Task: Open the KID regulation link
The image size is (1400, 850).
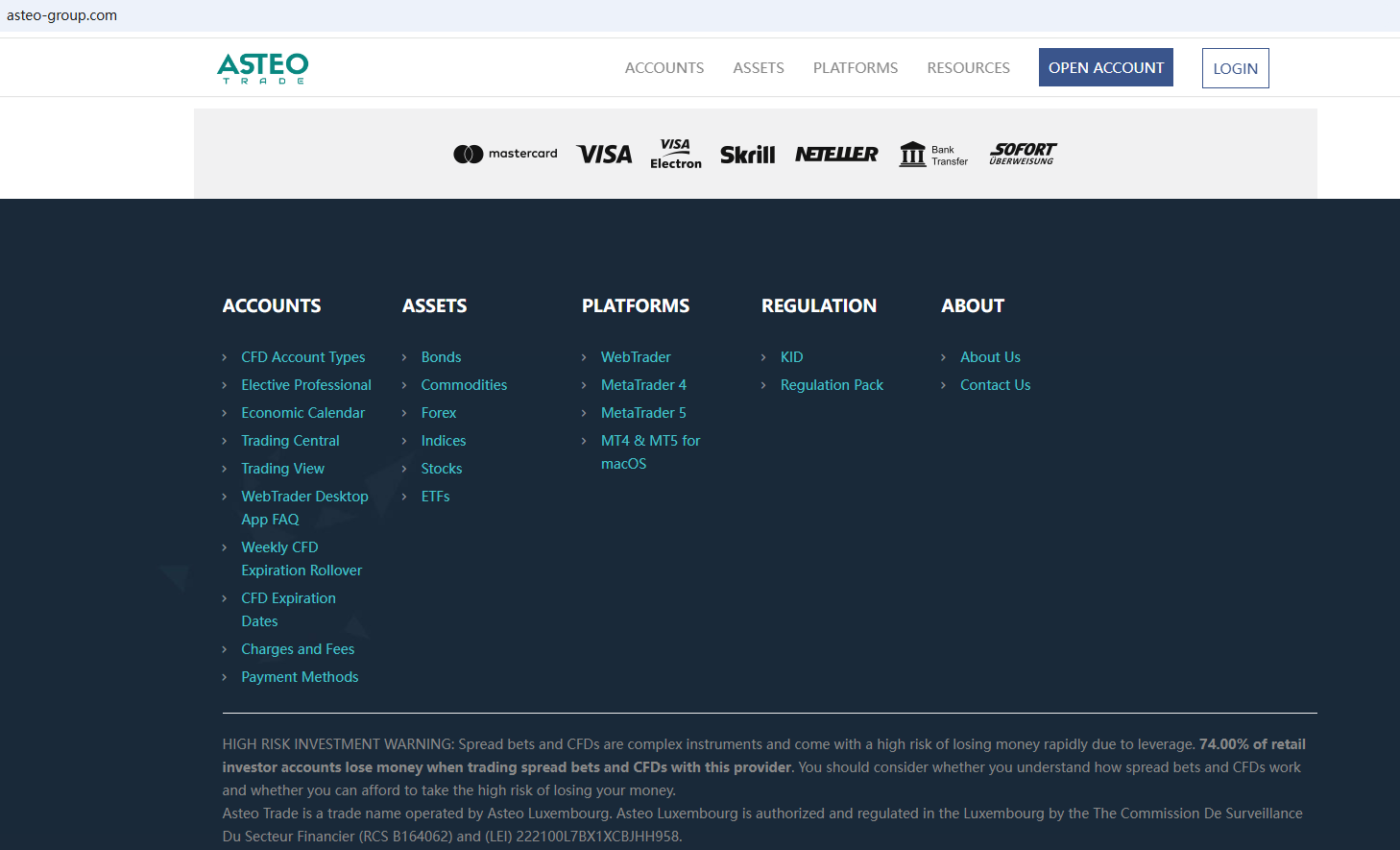Action: click(792, 357)
